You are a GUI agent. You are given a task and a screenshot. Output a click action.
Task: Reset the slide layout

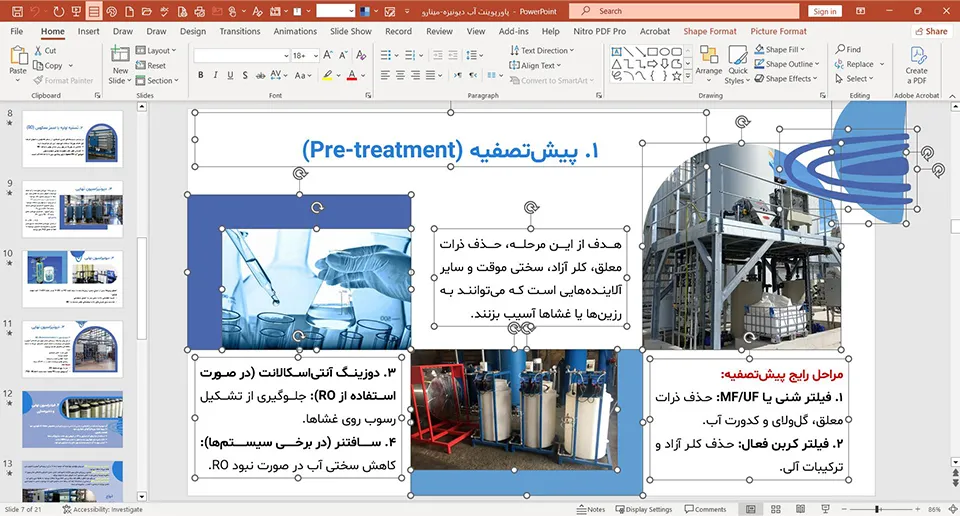tap(151, 65)
